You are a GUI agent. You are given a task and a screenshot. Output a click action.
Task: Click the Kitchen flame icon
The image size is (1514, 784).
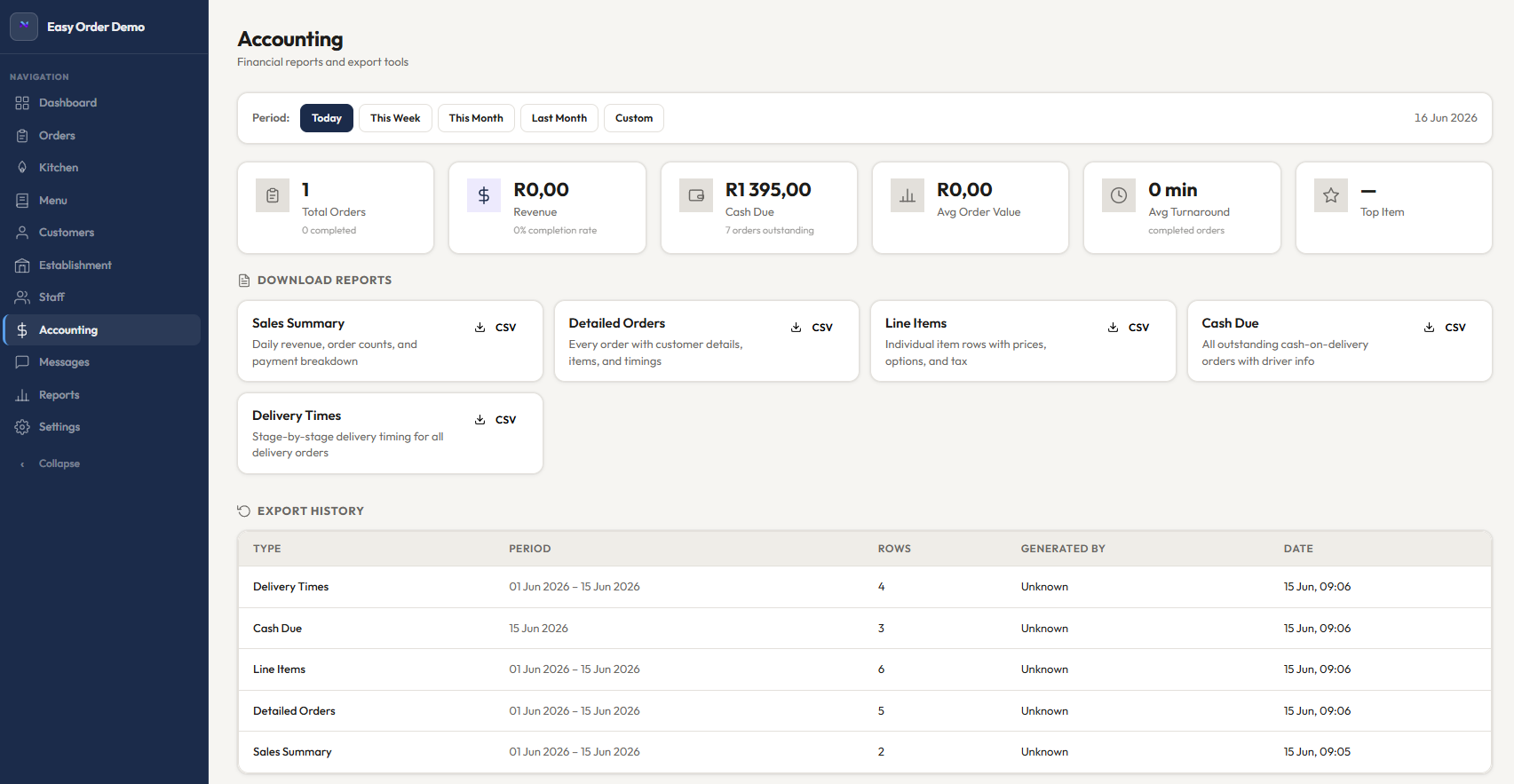pos(22,168)
